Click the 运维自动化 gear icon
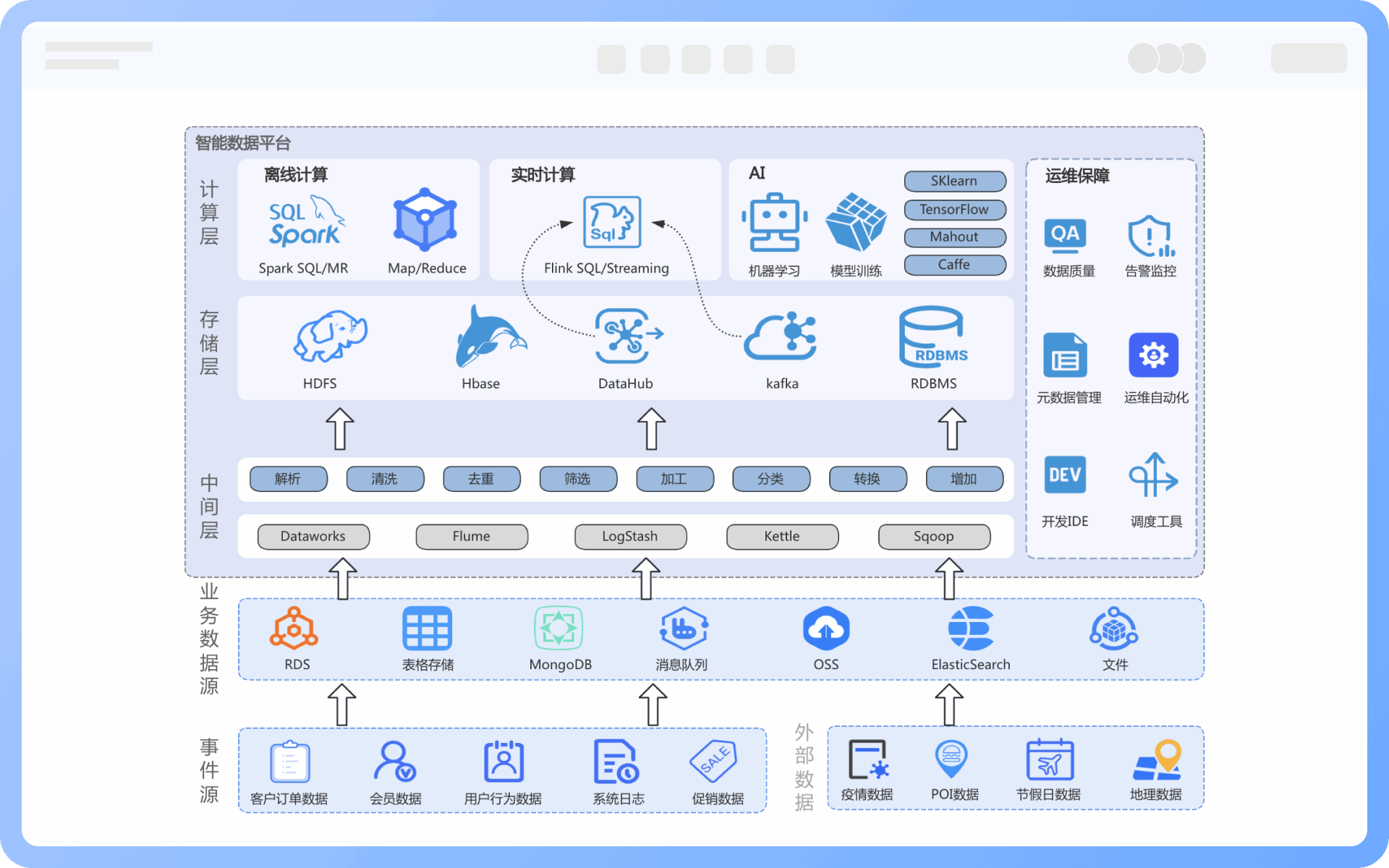Image resolution: width=1389 pixels, height=868 pixels. point(1153,355)
